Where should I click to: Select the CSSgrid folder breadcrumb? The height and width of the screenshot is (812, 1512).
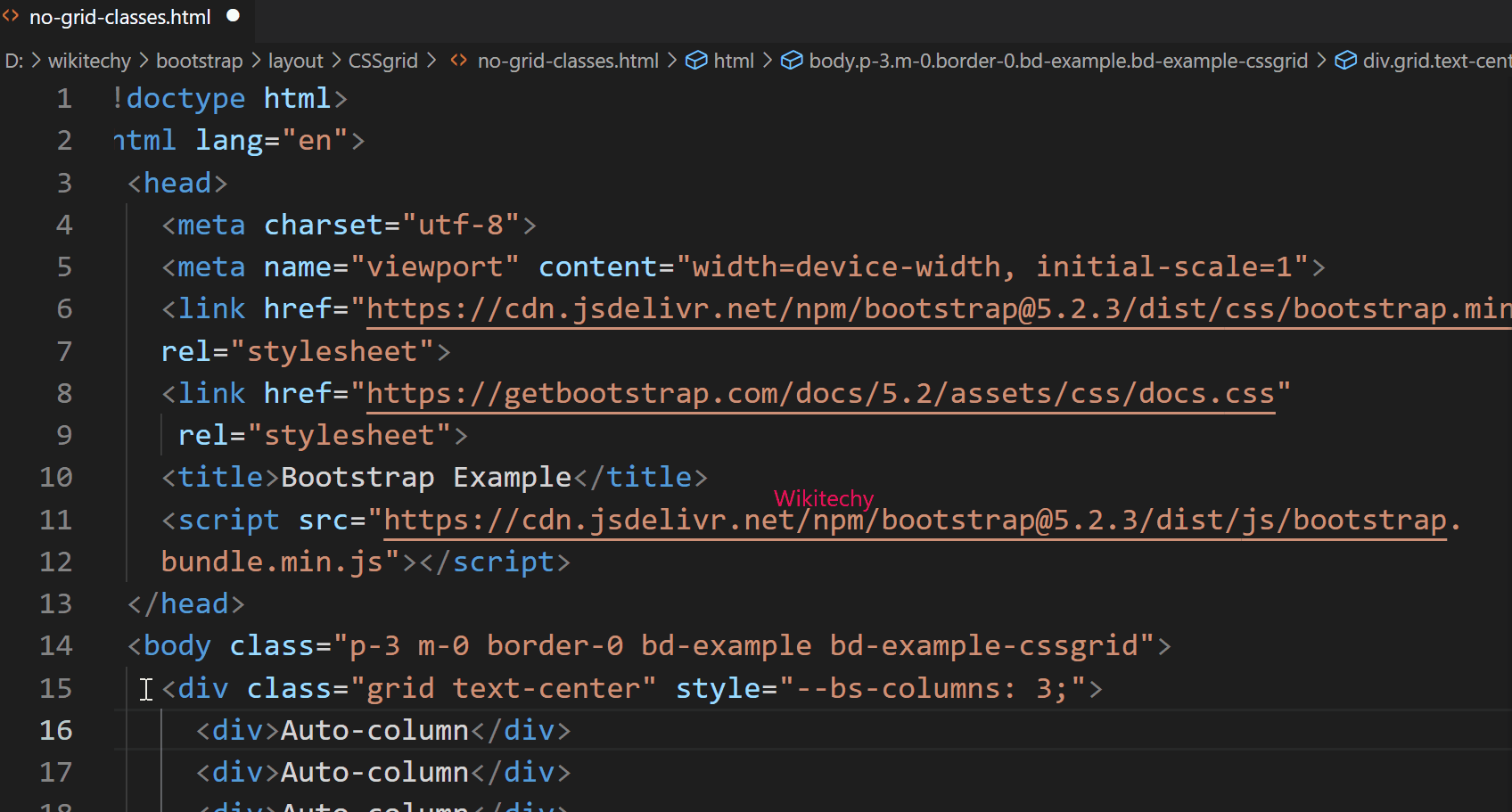[382, 60]
